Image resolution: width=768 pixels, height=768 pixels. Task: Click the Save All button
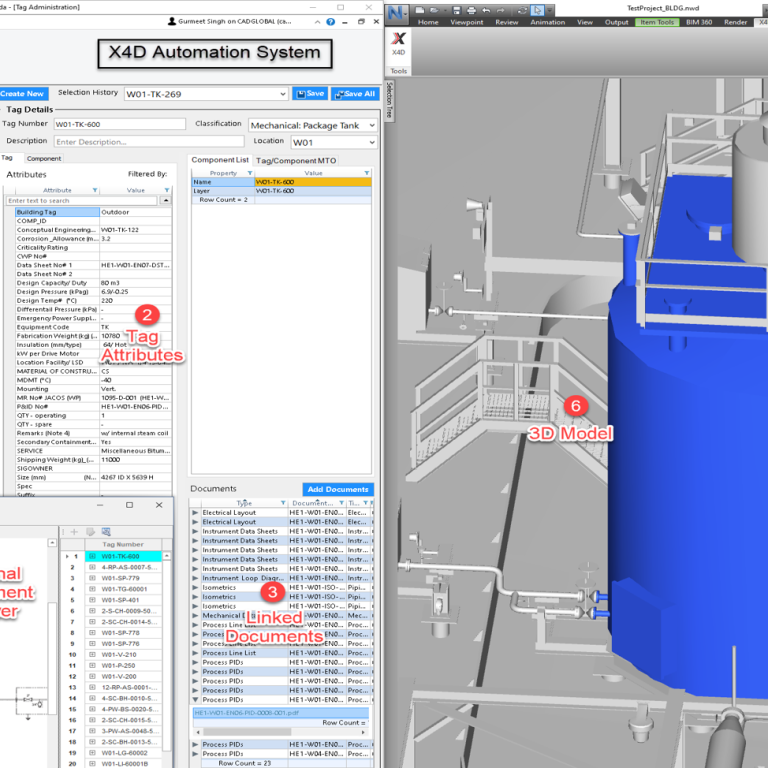355,94
